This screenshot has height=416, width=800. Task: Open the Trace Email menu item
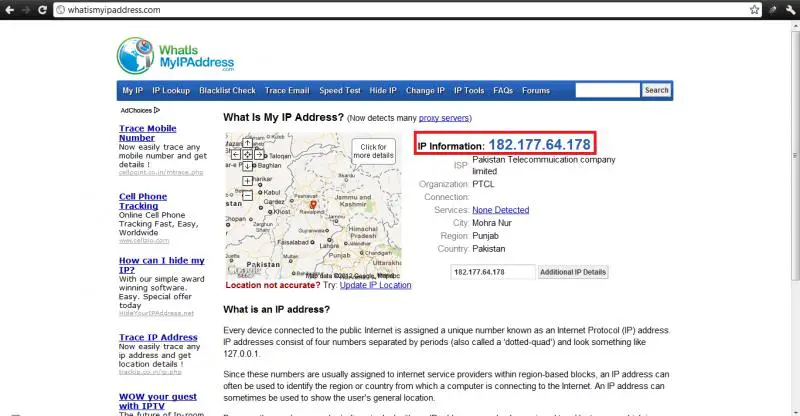tap(287, 90)
